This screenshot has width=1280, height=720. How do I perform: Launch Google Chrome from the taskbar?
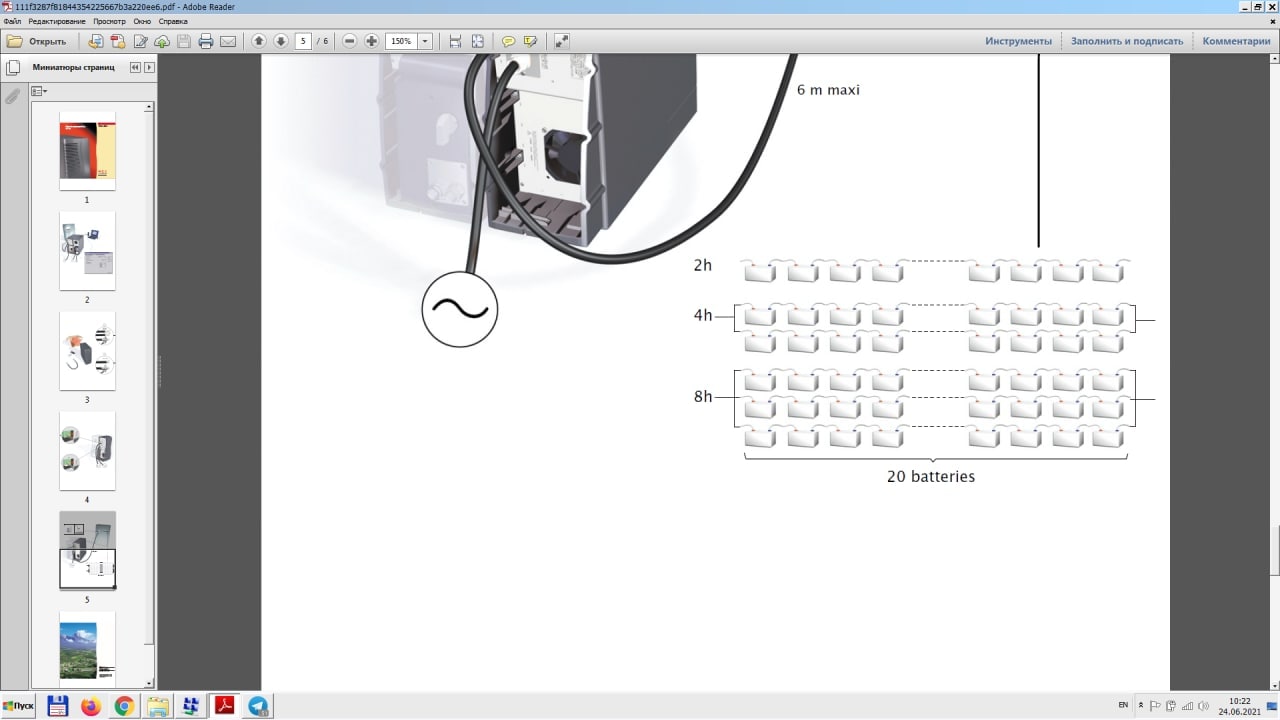click(124, 706)
